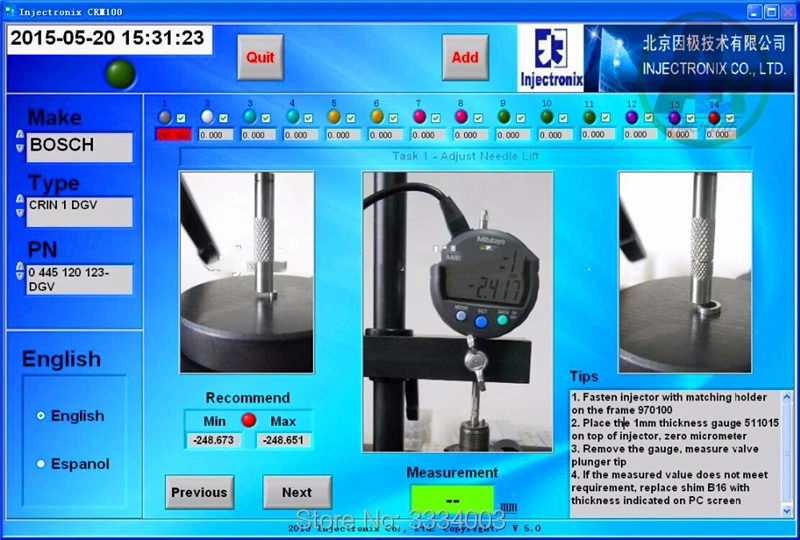800x540 pixels.
Task: Click the left injector photo thumbnail
Action: click(247, 272)
